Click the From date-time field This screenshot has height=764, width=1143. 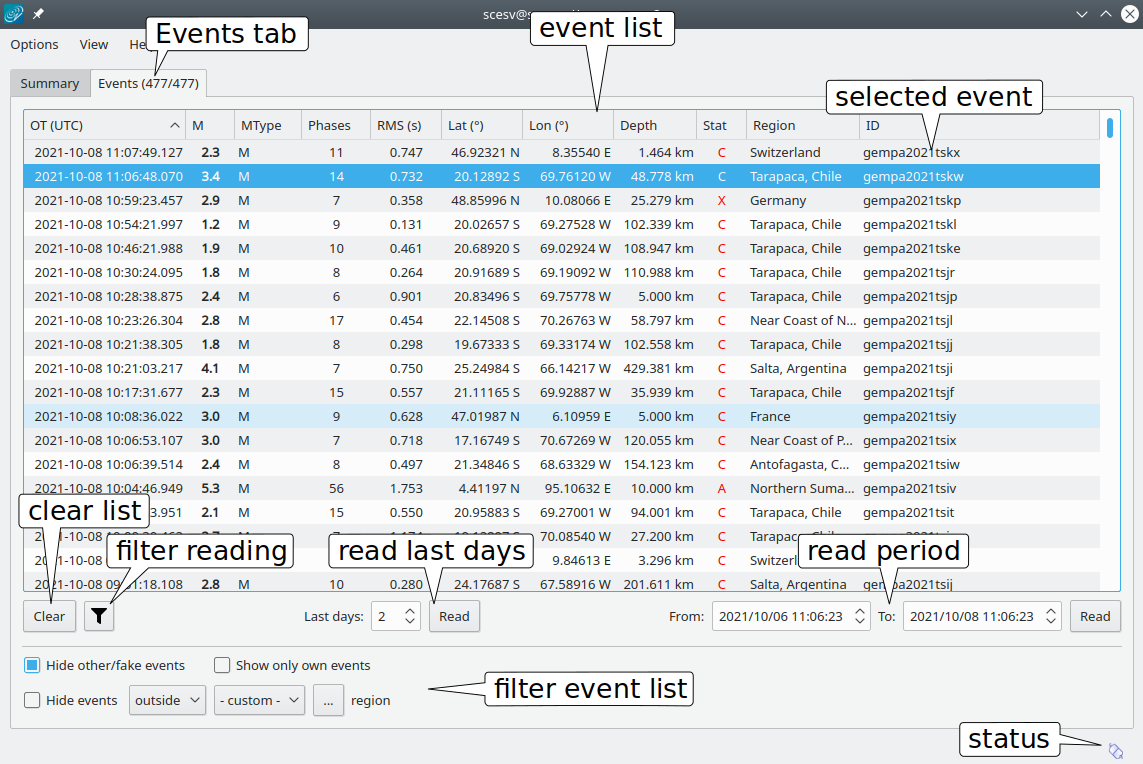coord(782,616)
